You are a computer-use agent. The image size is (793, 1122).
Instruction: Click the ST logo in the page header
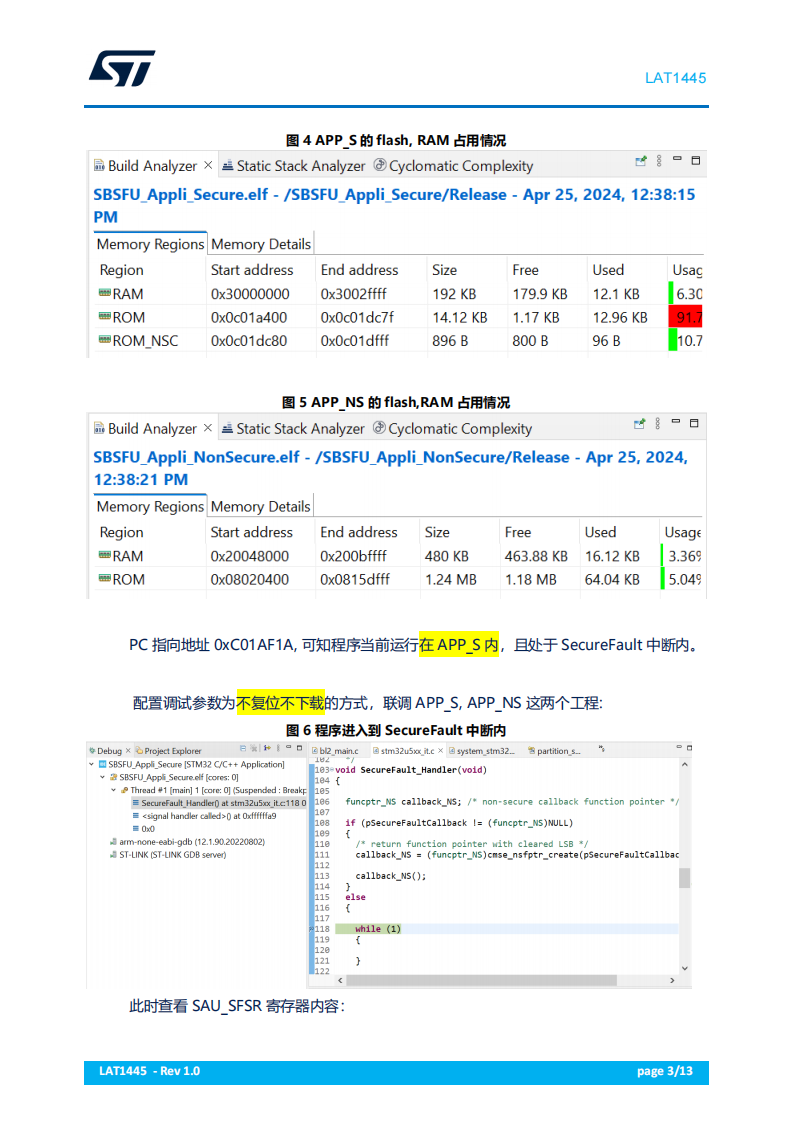point(122,68)
